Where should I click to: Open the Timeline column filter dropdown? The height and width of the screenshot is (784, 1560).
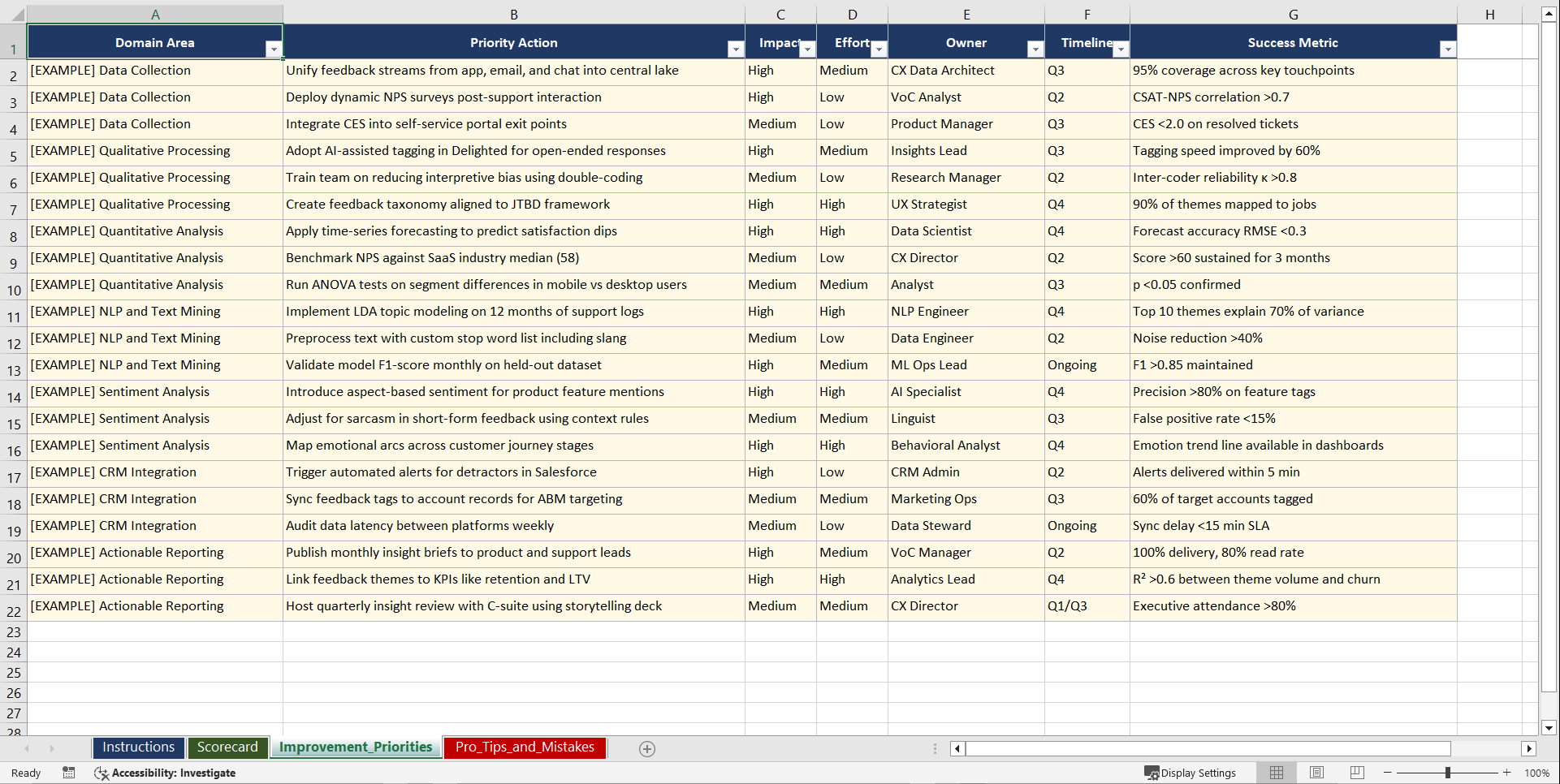pyautogui.click(x=1121, y=49)
